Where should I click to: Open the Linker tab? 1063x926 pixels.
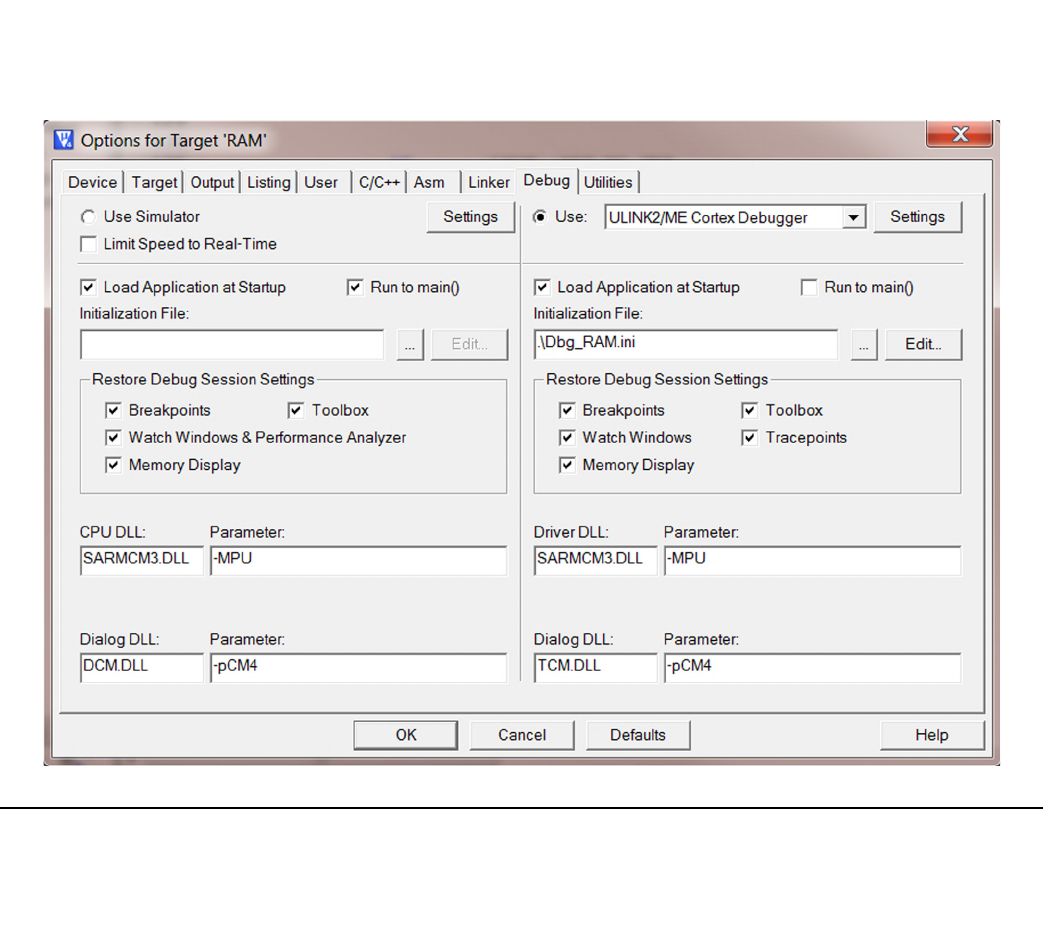(x=488, y=182)
